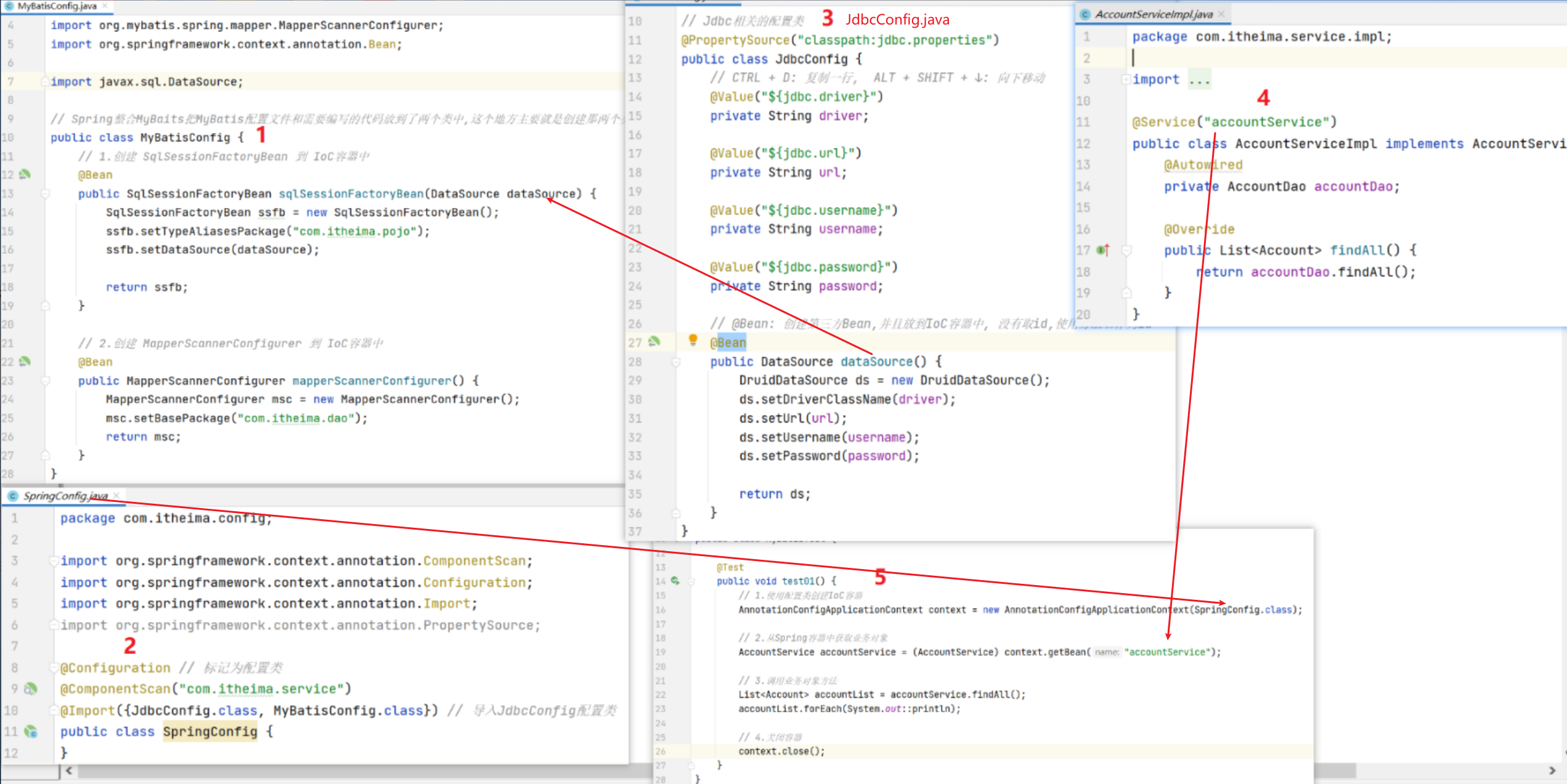Toggle the @Configuration annotations fold at line 8
The image size is (1567, 784).
[54, 668]
